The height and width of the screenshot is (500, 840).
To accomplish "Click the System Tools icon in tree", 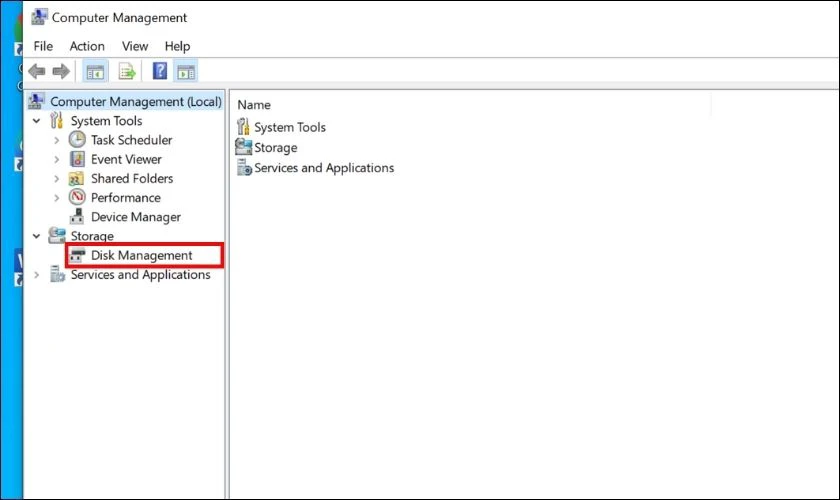I will pyautogui.click(x=56, y=121).
